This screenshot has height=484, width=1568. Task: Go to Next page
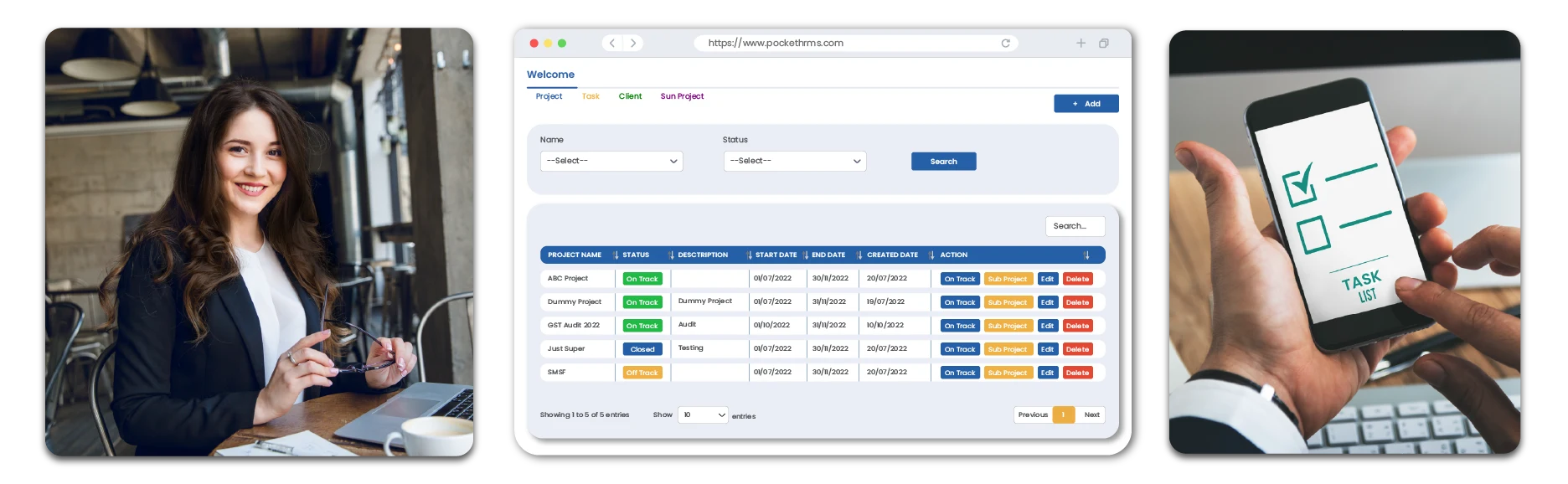1091,414
